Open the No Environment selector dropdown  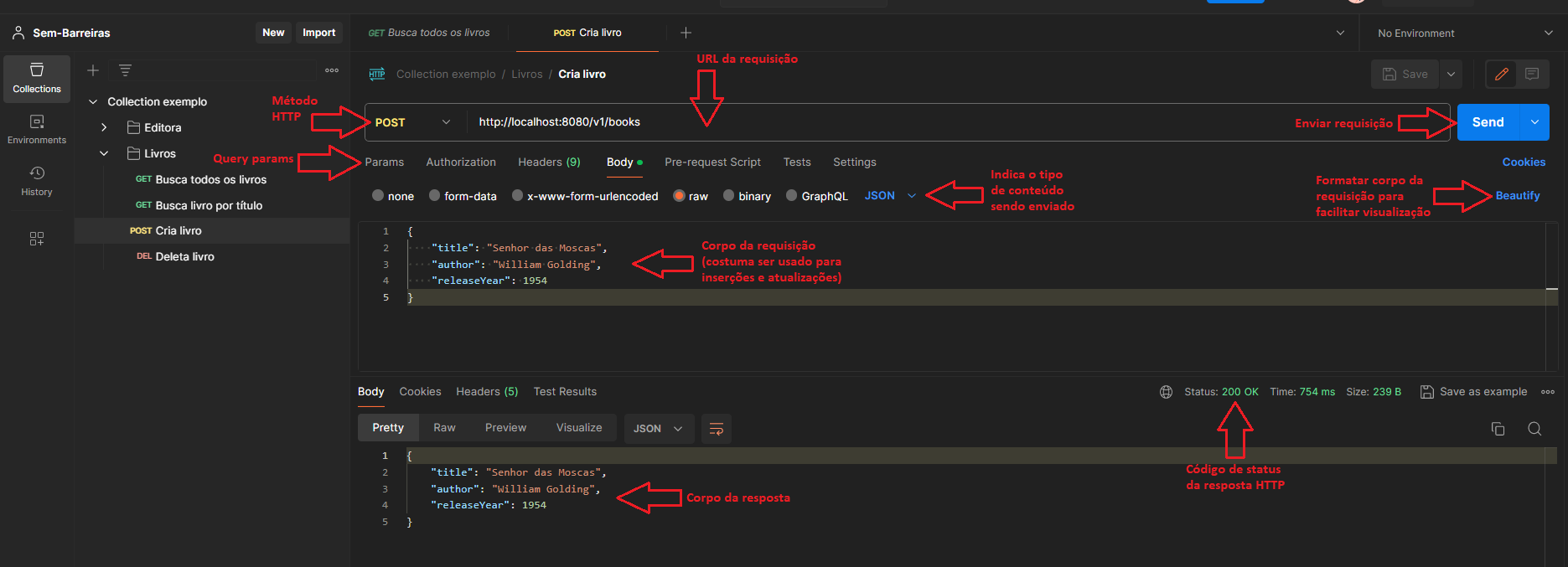point(1464,34)
